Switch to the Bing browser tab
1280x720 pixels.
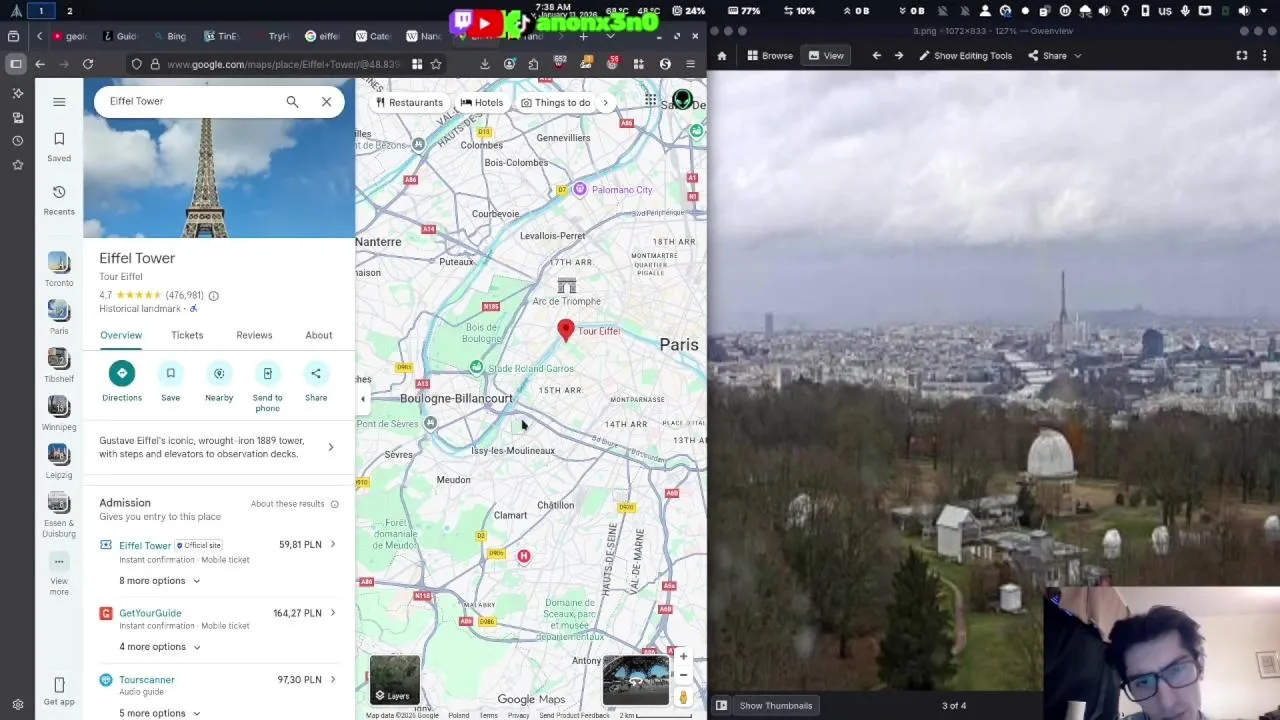click(x=169, y=36)
